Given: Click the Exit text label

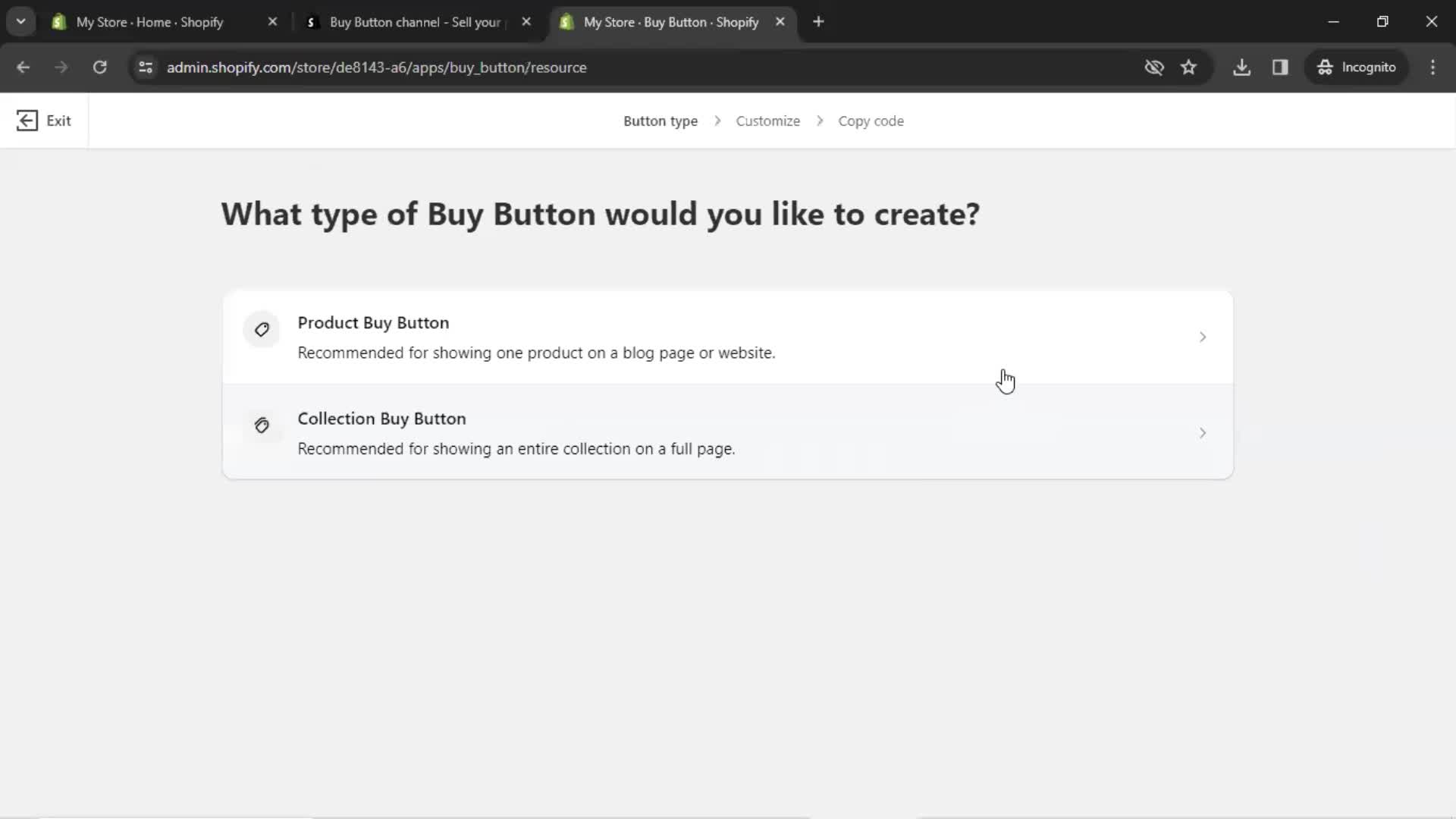Looking at the screenshot, I should point(58,121).
